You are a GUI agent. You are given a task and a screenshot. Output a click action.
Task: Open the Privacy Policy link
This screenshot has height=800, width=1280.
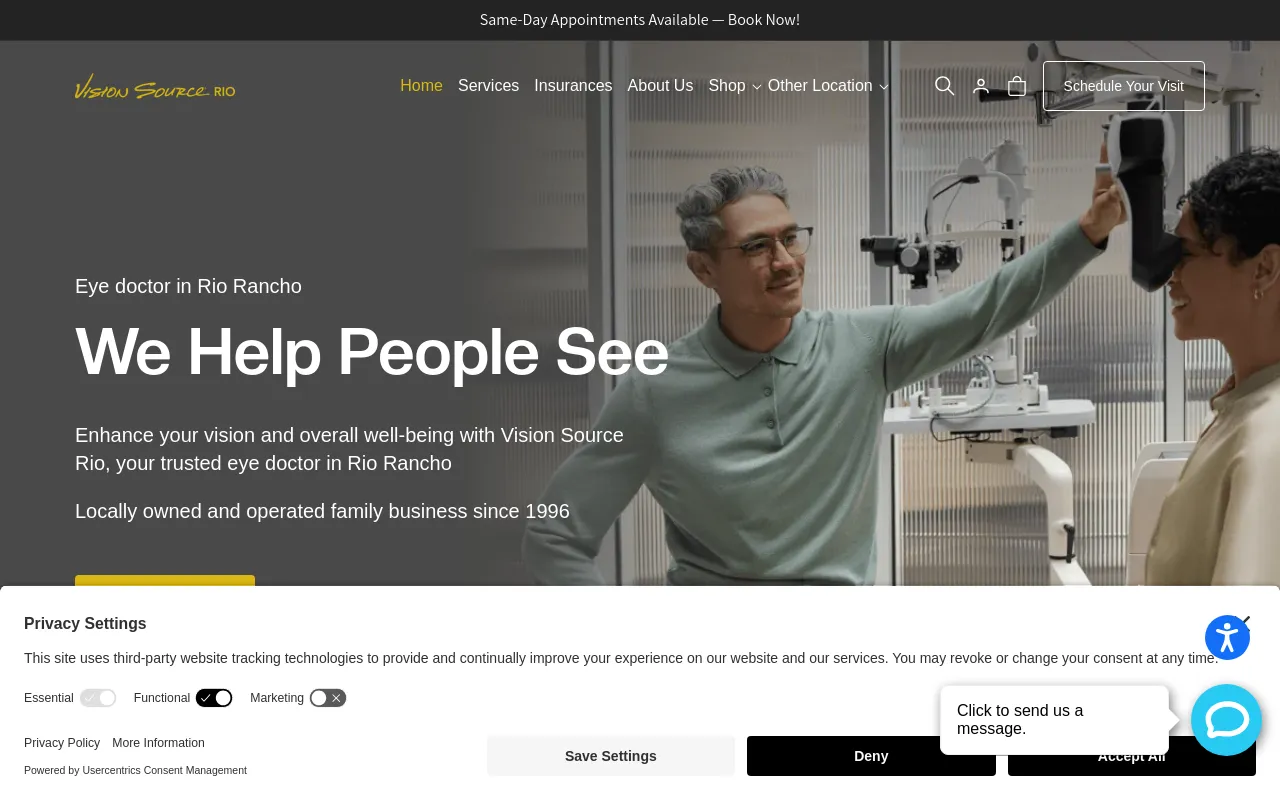pos(62,743)
